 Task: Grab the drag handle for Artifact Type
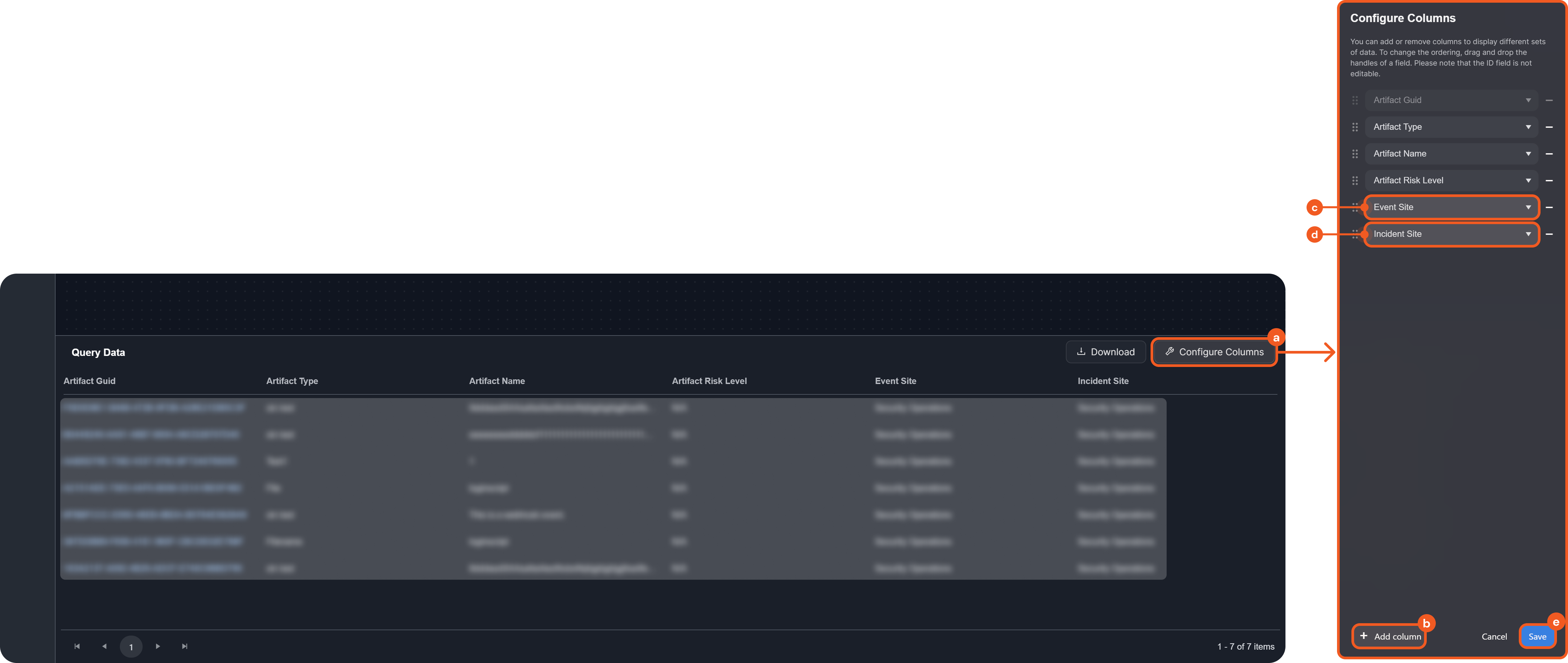tap(1355, 127)
